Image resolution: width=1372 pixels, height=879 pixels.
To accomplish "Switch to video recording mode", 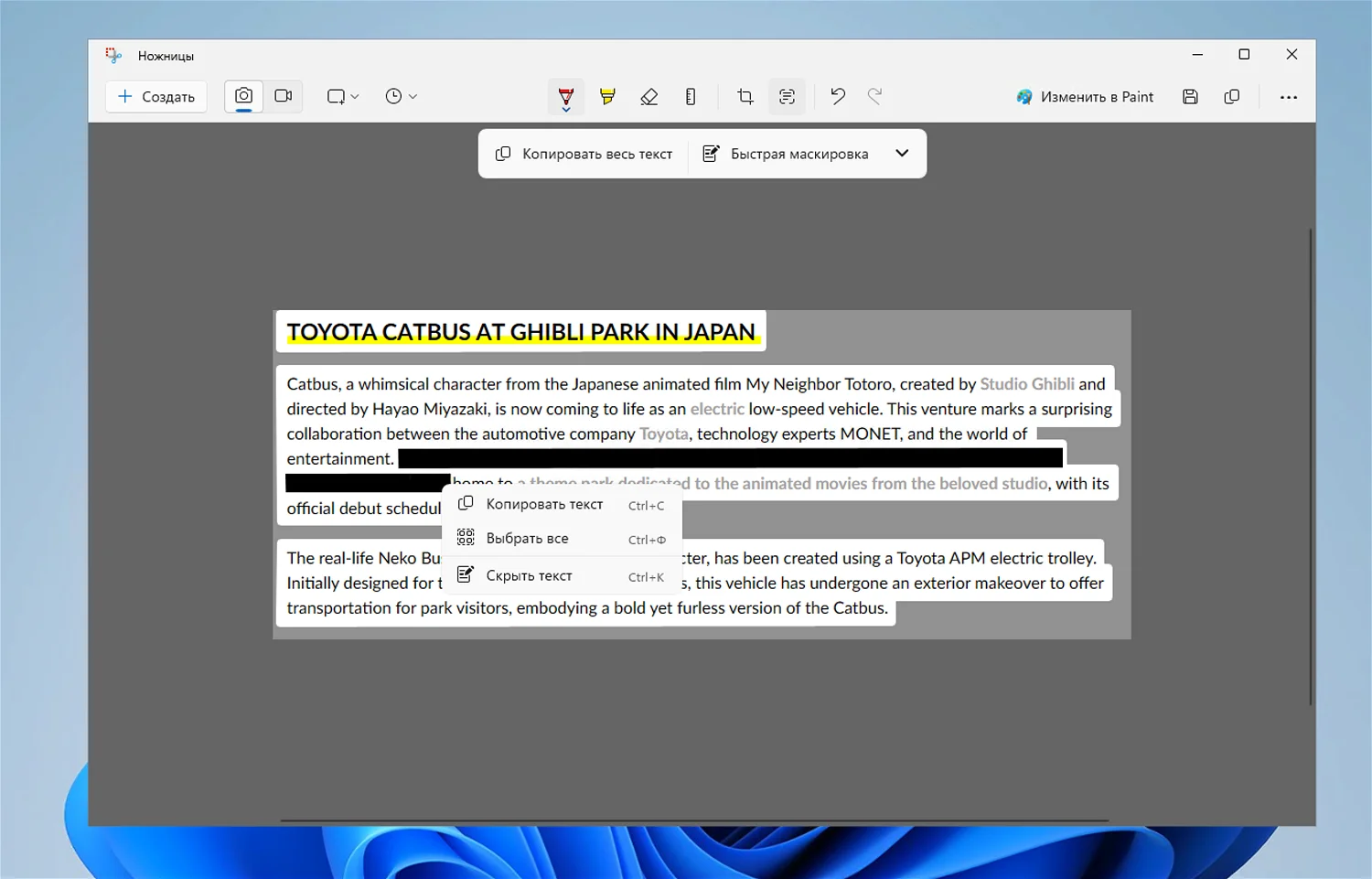I will [x=284, y=96].
